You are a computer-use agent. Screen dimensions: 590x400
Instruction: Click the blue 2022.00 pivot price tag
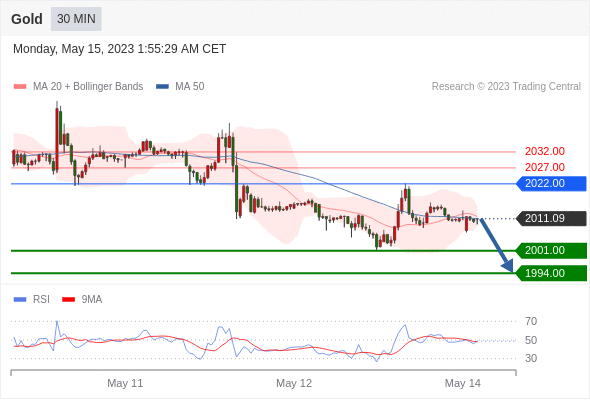[551, 184]
